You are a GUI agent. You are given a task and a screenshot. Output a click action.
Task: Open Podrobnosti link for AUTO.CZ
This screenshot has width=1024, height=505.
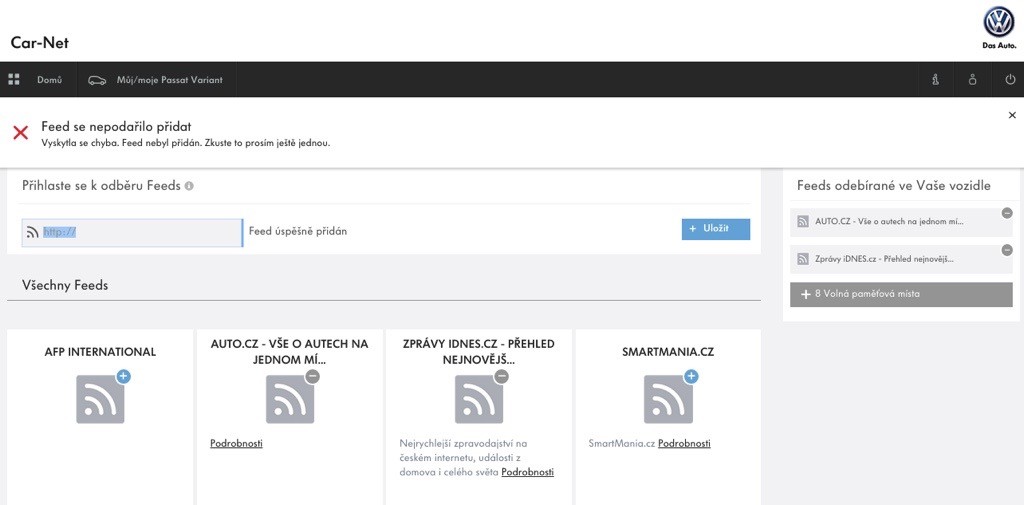pos(236,444)
